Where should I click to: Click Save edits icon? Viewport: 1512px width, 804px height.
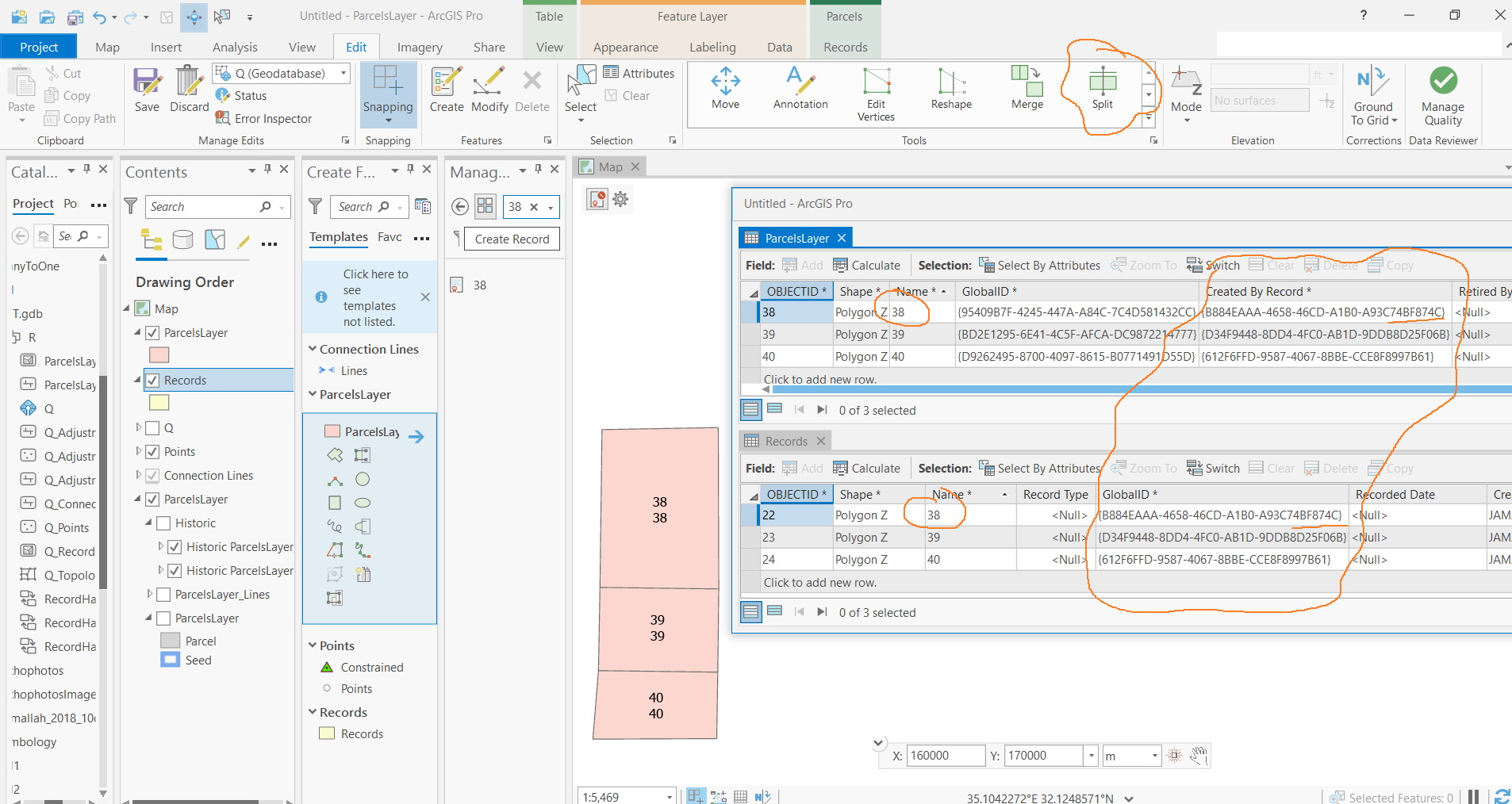tap(147, 89)
